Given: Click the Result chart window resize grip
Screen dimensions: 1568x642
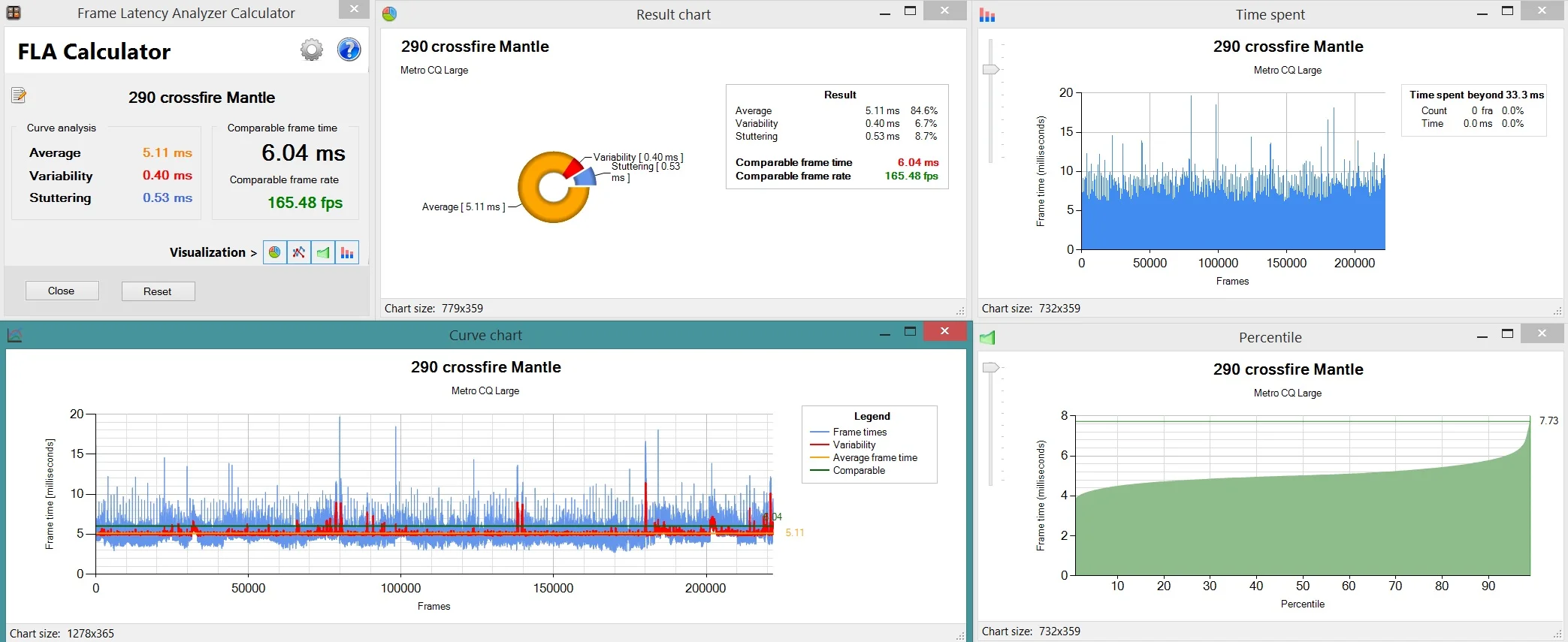Looking at the screenshot, I should 960,310.
